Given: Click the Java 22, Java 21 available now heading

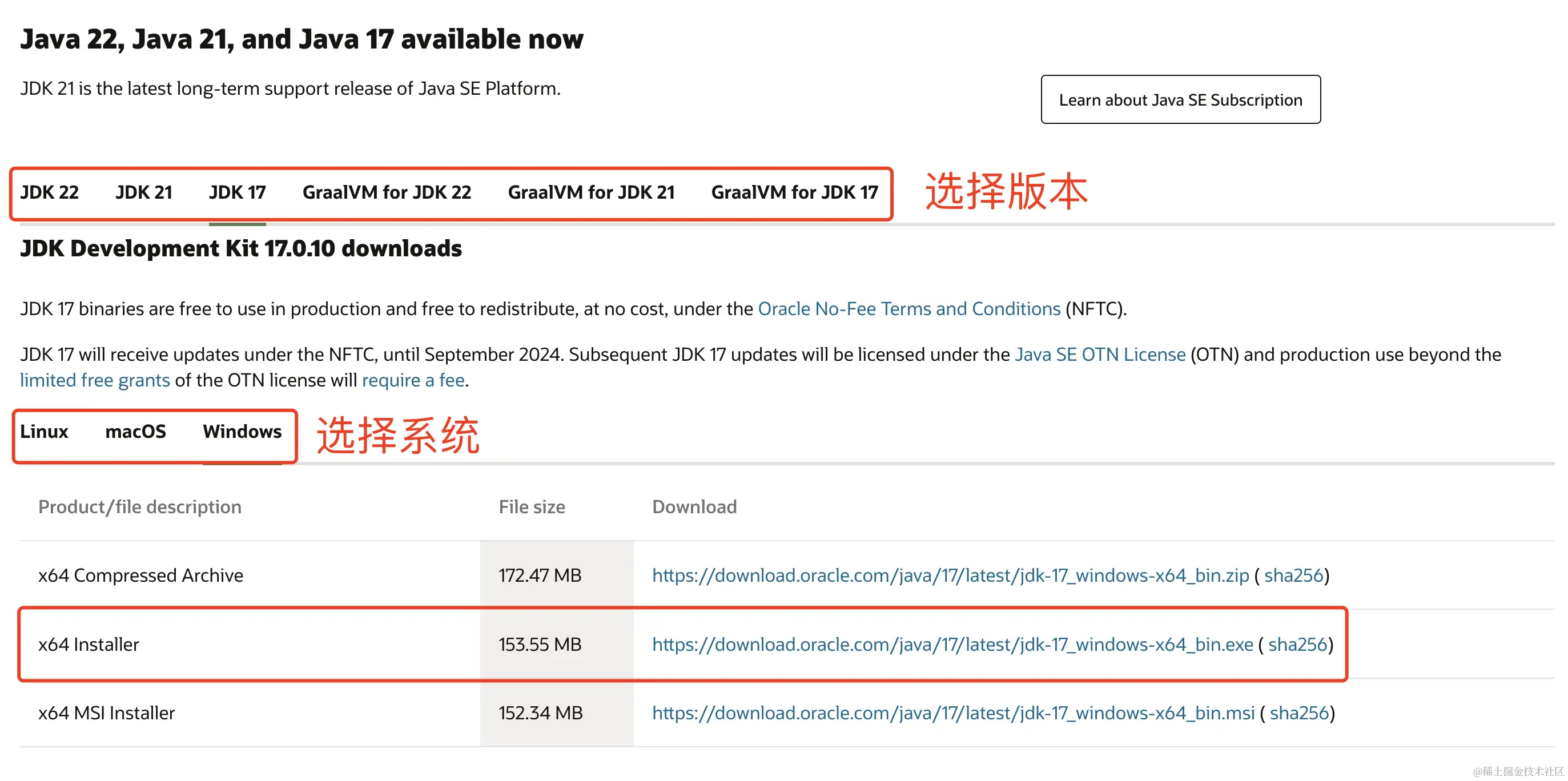Looking at the screenshot, I should click(x=302, y=39).
